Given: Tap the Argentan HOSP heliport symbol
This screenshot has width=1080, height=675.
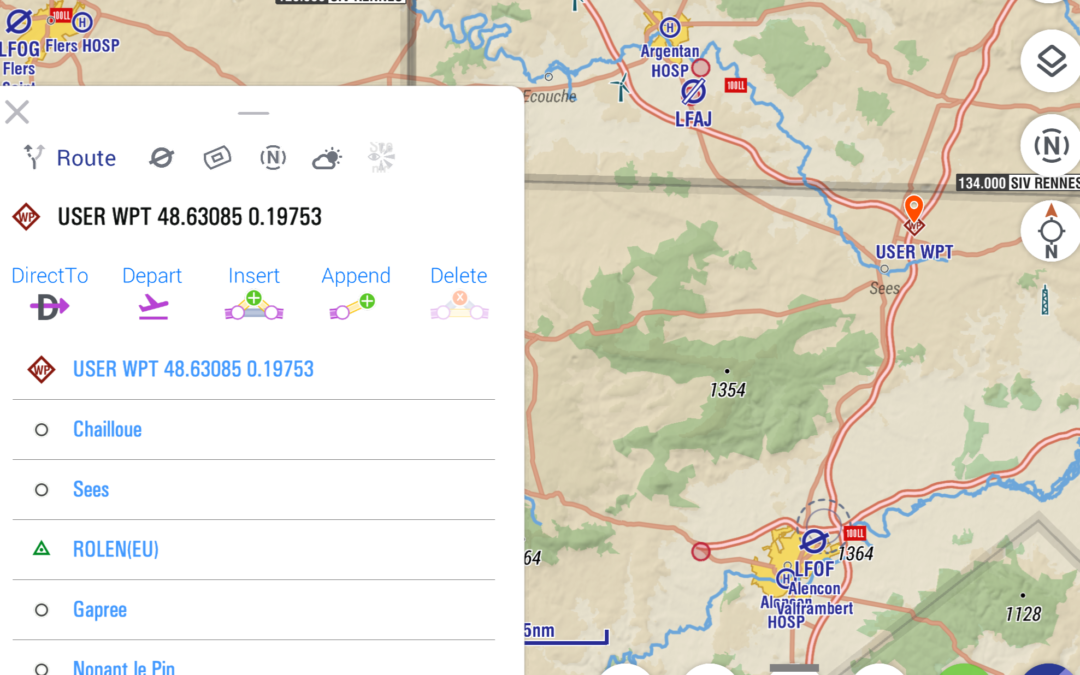Looking at the screenshot, I should click(669, 28).
